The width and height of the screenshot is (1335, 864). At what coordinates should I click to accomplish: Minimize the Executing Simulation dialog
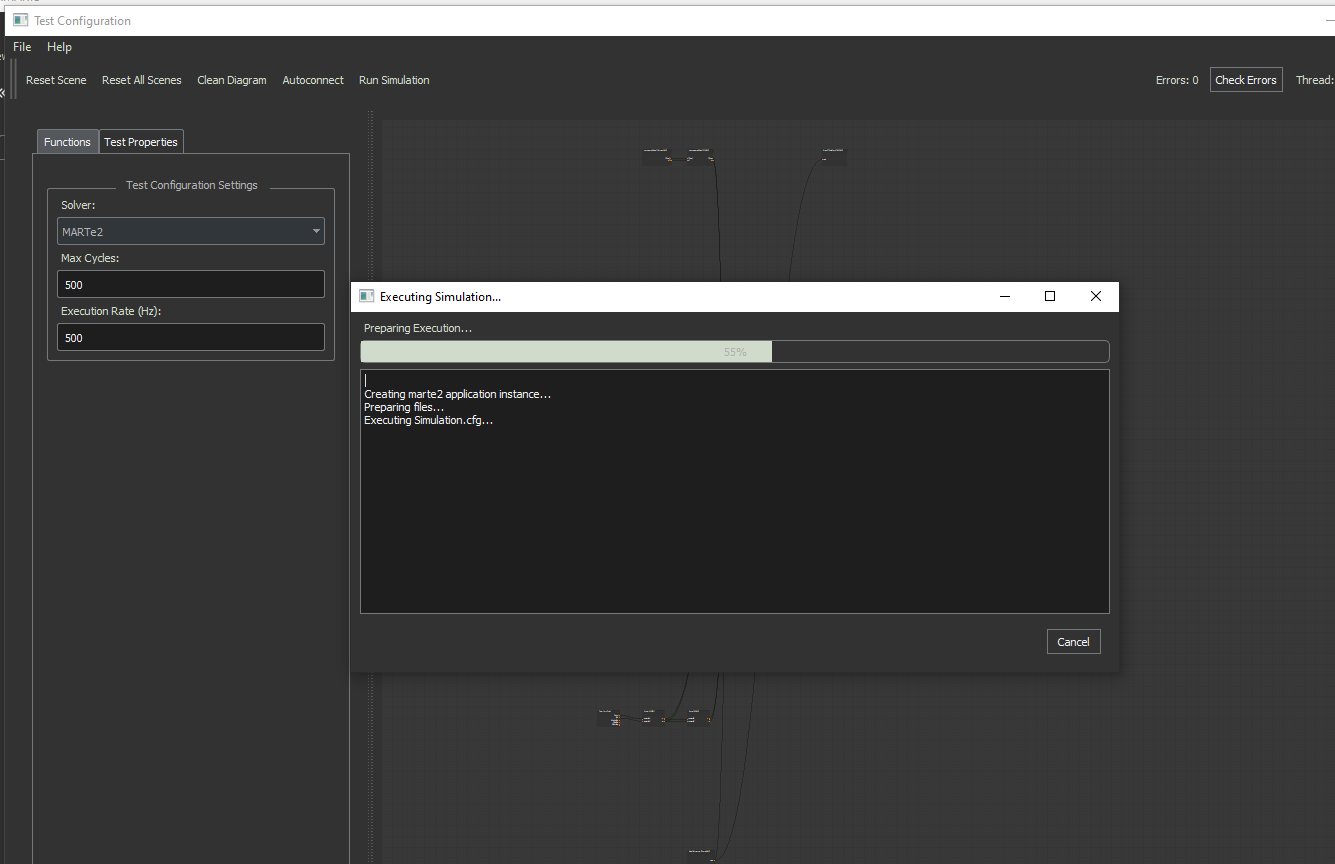tap(1004, 297)
